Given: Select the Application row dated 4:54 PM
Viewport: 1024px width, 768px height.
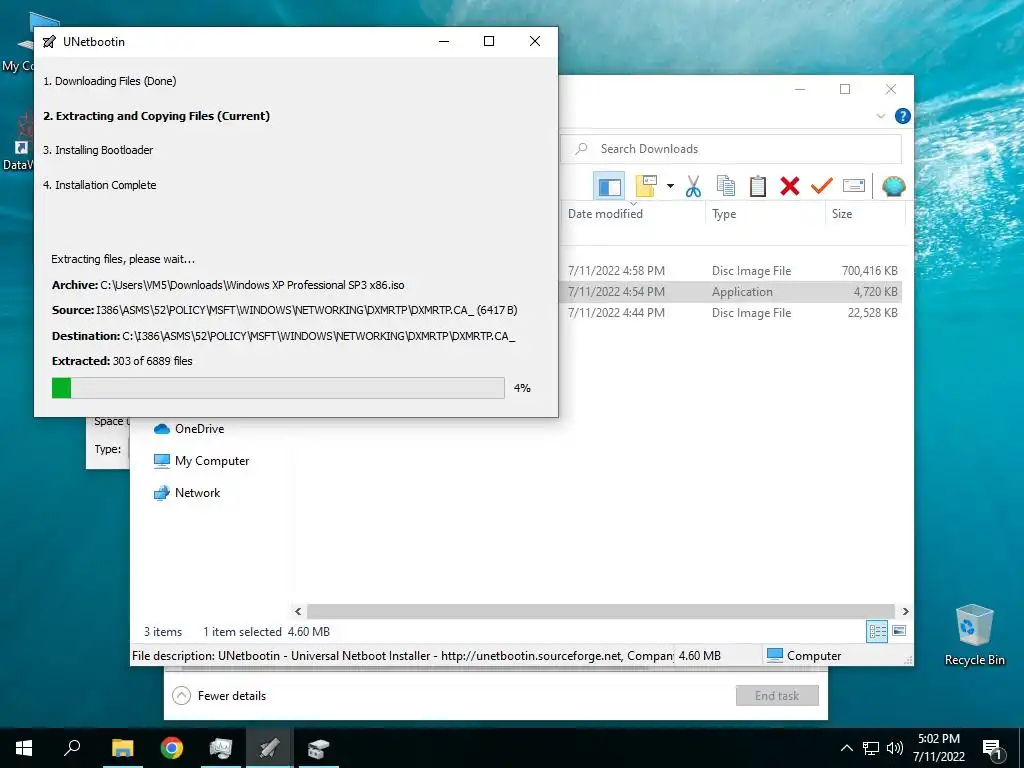Looking at the screenshot, I should click(x=731, y=291).
